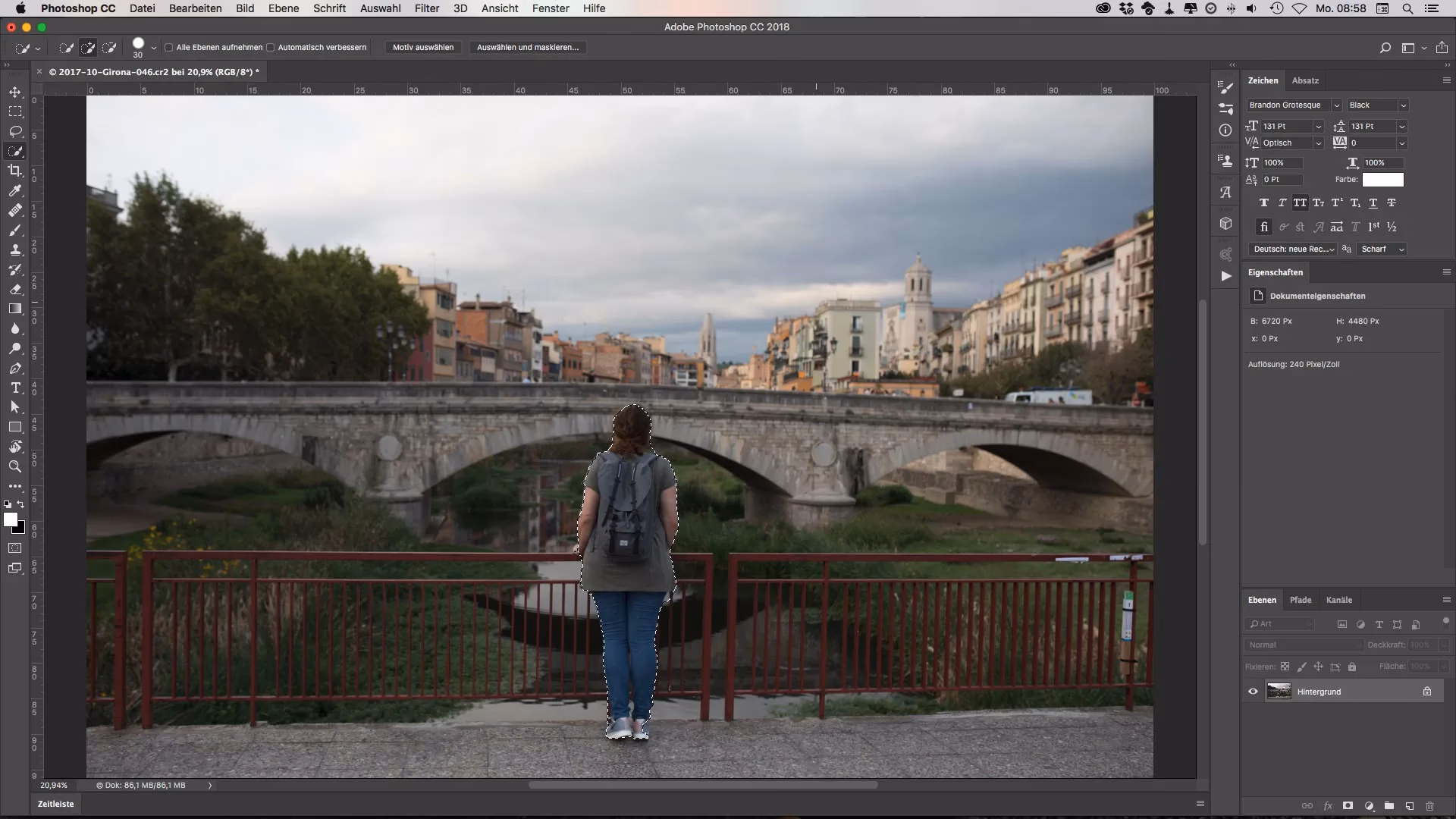The height and width of the screenshot is (819, 1456).
Task: Select the Zoom tool
Action: coord(15,466)
